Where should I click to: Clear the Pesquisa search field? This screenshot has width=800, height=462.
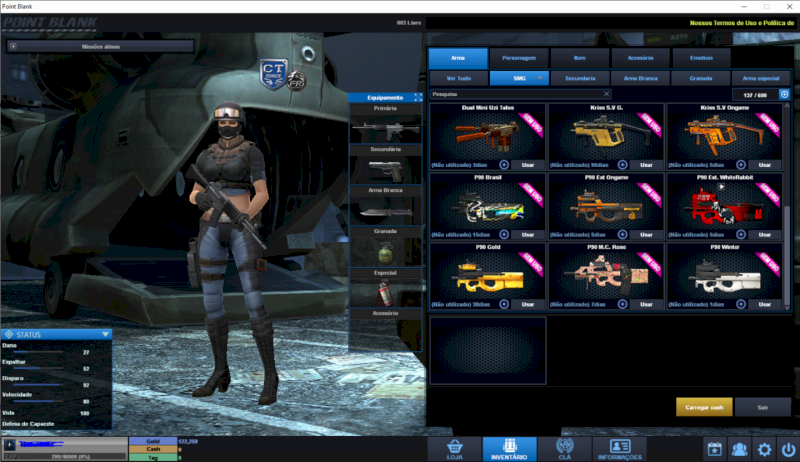pos(606,94)
